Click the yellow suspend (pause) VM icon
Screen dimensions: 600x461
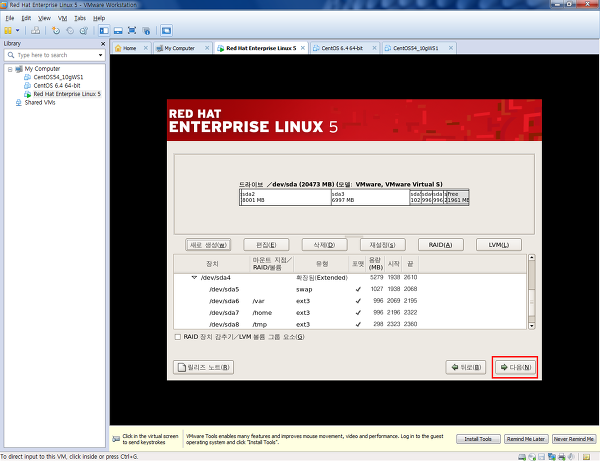(8, 31)
